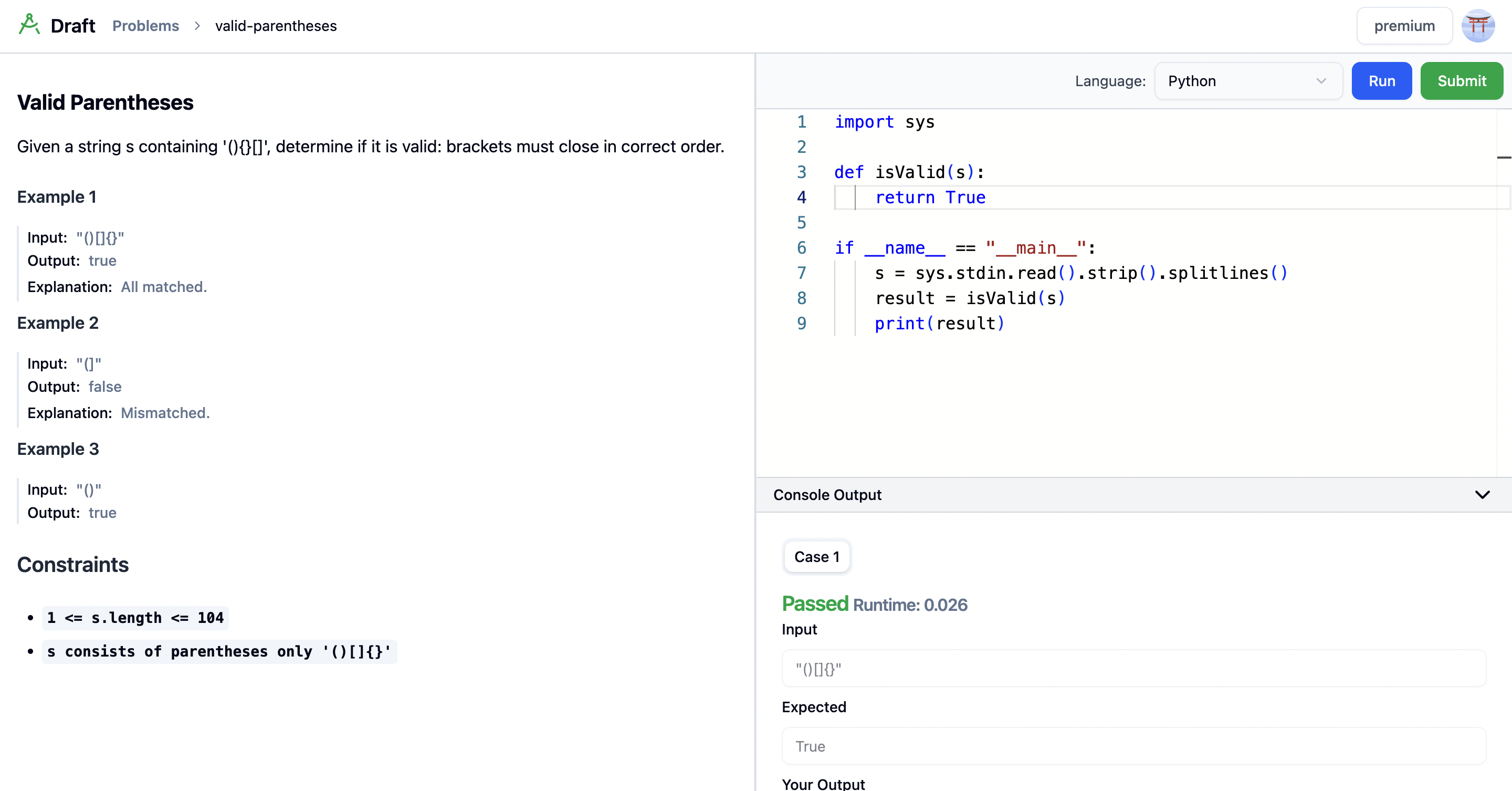
Task: Click the print(result) code line
Action: tap(939, 324)
